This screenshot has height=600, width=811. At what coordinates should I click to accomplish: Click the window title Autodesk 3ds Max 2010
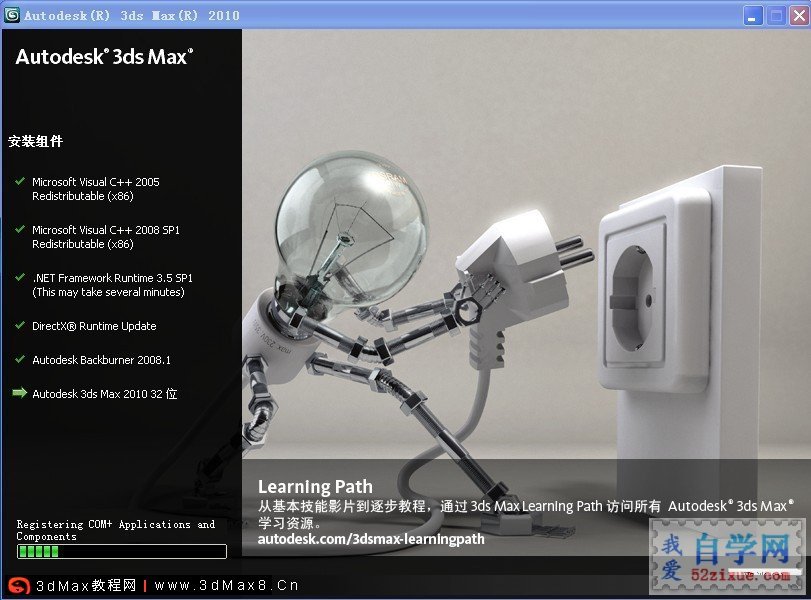pos(132,16)
